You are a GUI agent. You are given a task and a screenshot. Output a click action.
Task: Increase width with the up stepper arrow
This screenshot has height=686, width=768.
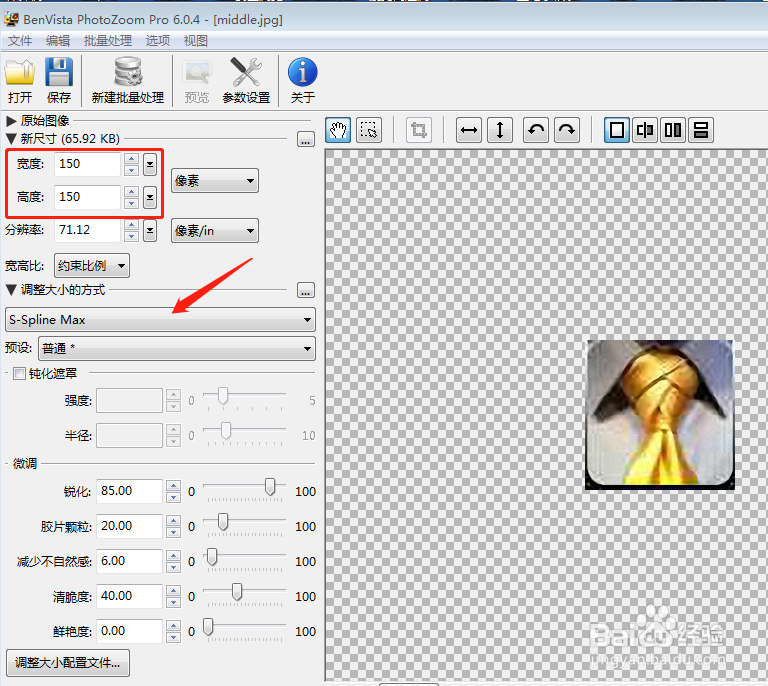(x=131, y=159)
